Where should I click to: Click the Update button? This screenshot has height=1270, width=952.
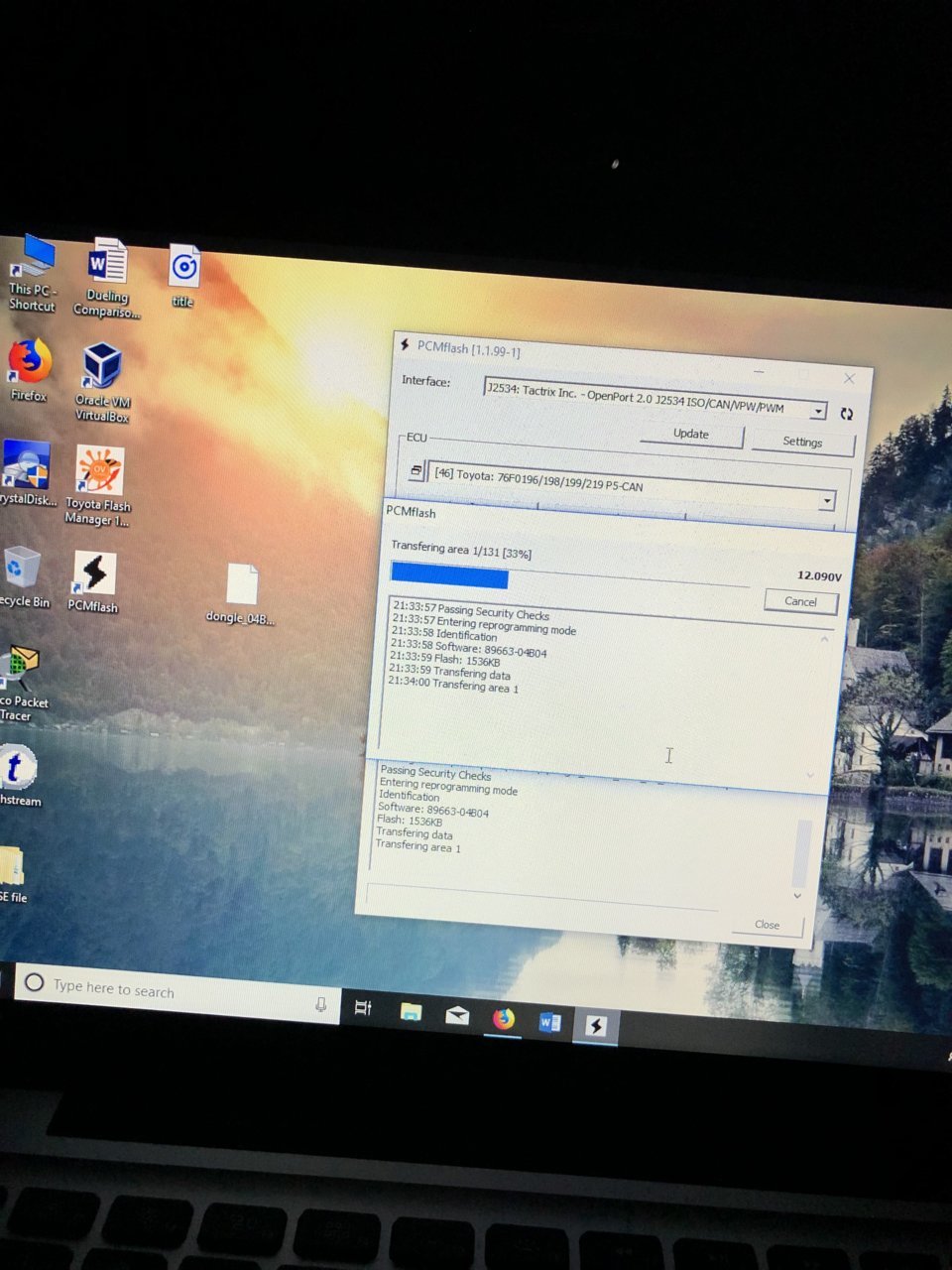691,434
